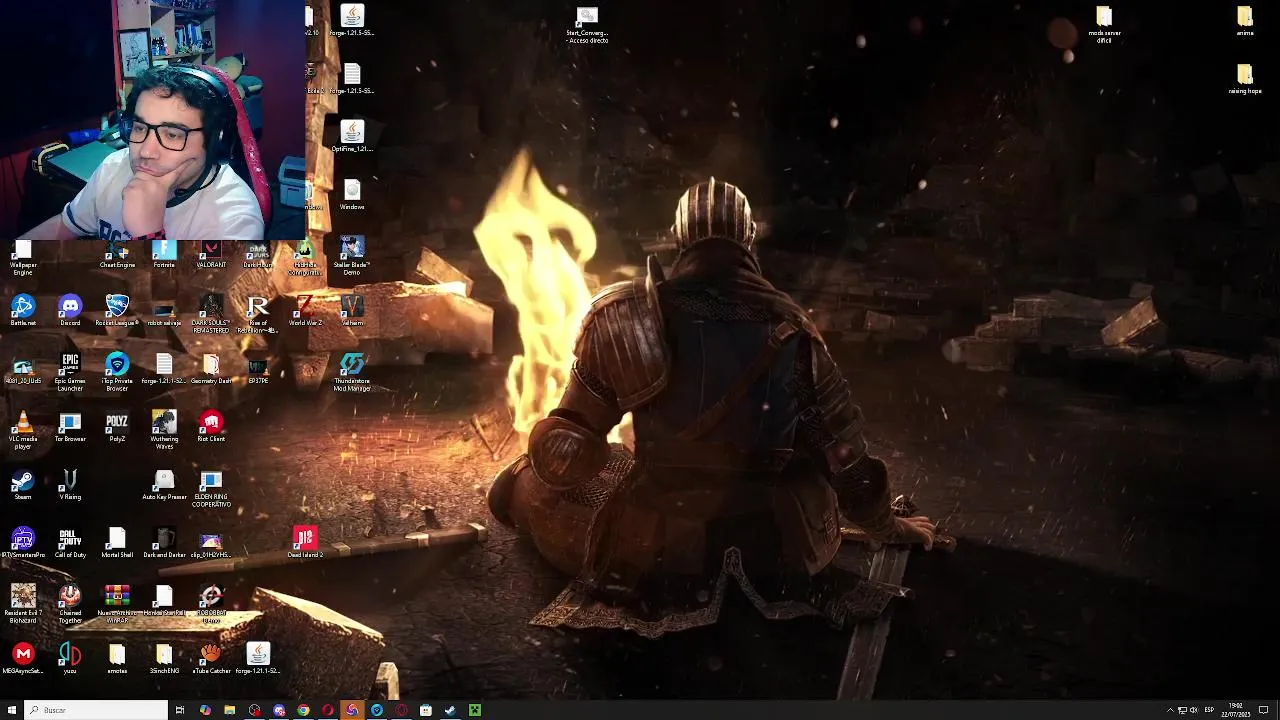Image resolution: width=1280 pixels, height=720 pixels.
Task: Open Google Chrome from the taskbar
Action: click(x=303, y=710)
